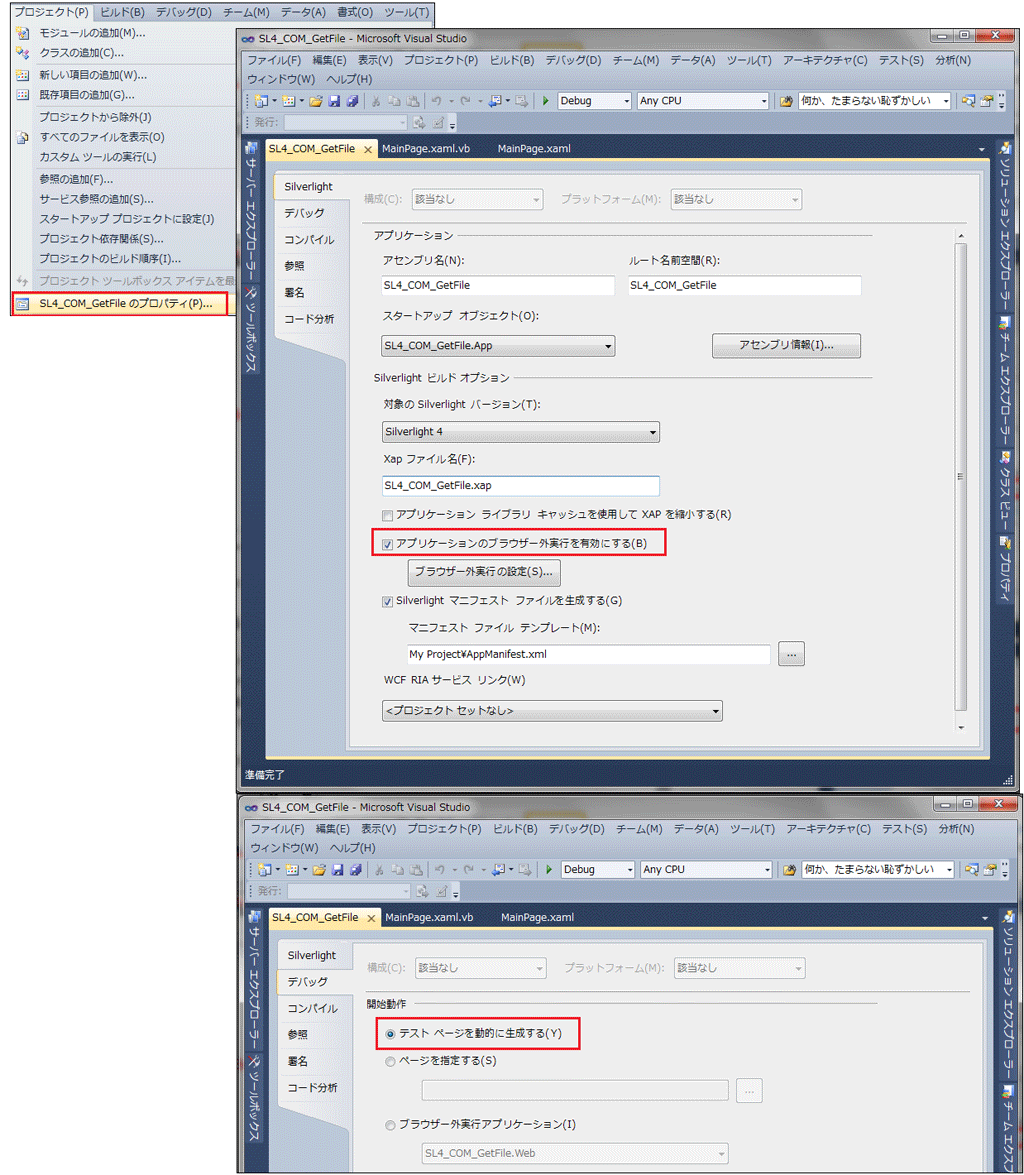This screenshot has width=1024, height=1175.
Task: Click SL4_COM_GetFile properties menu entry
Action: point(120,304)
